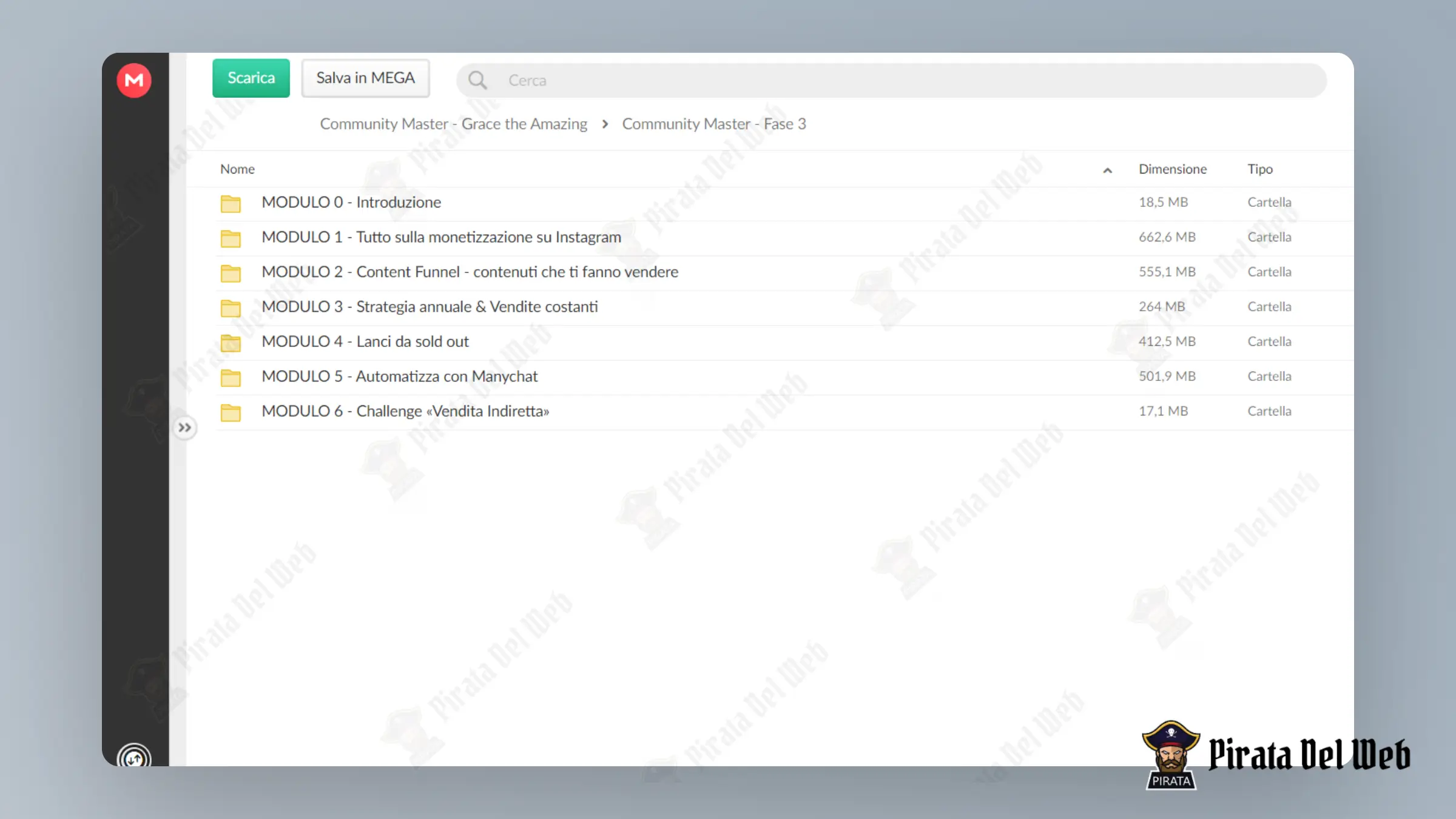The height and width of the screenshot is (819, 1456).
Task: Click folder icon of MODULO 4 row
Action: coord(231,343)
